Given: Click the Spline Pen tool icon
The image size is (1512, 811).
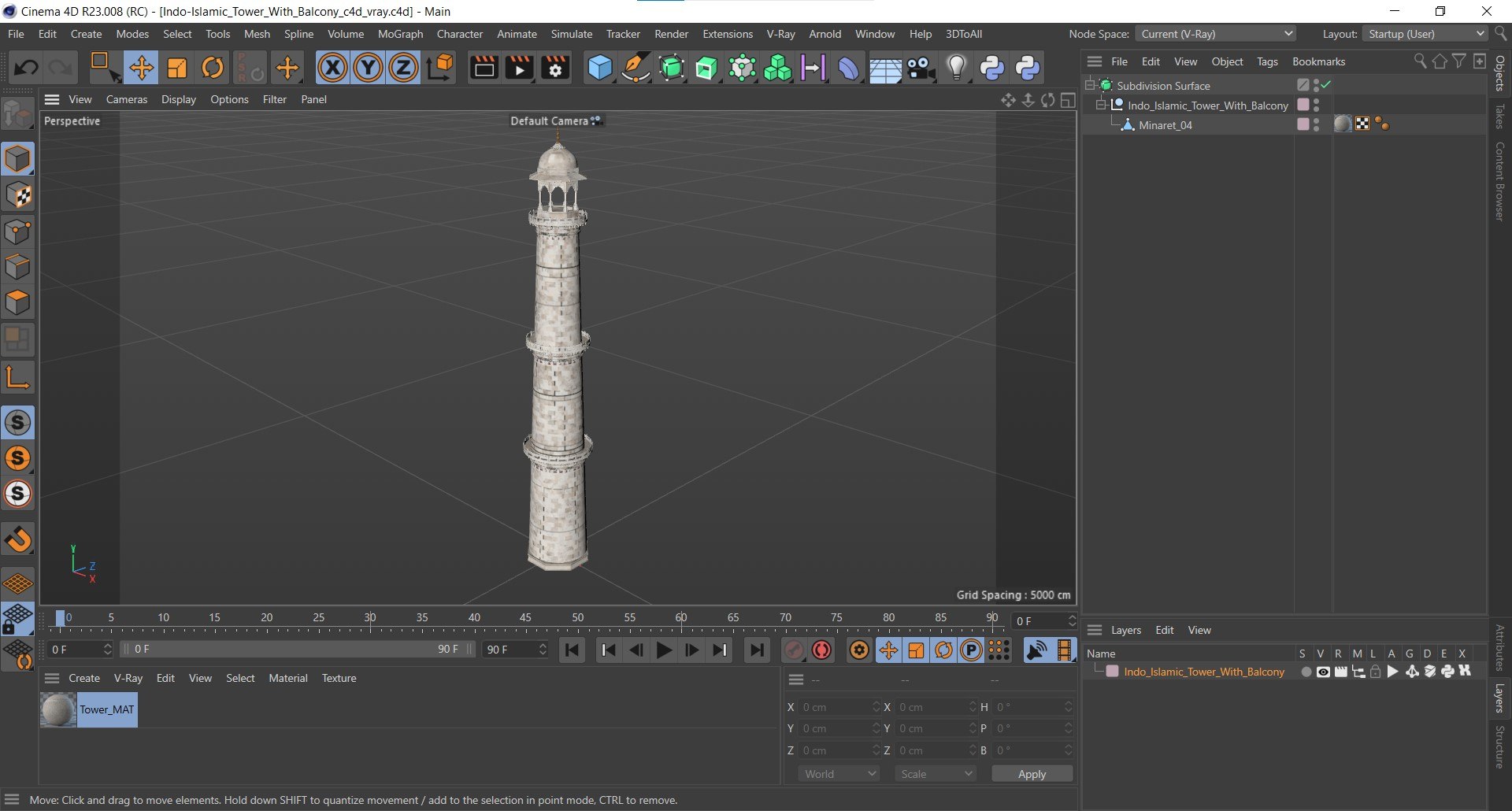Looking at the screenshot, I should tap(635, 68).
